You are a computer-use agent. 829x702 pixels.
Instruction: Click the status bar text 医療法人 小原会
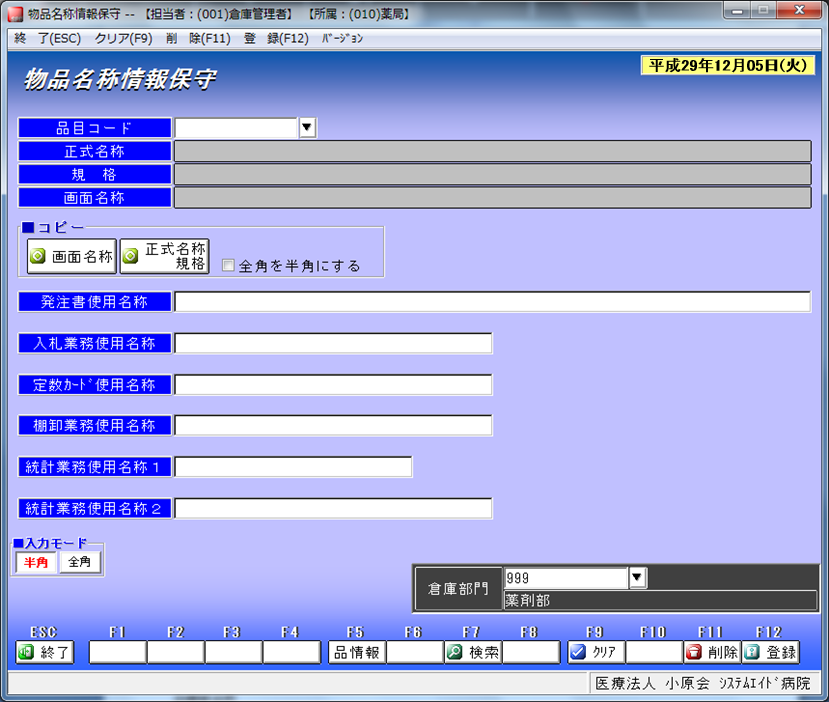[652, 683]
